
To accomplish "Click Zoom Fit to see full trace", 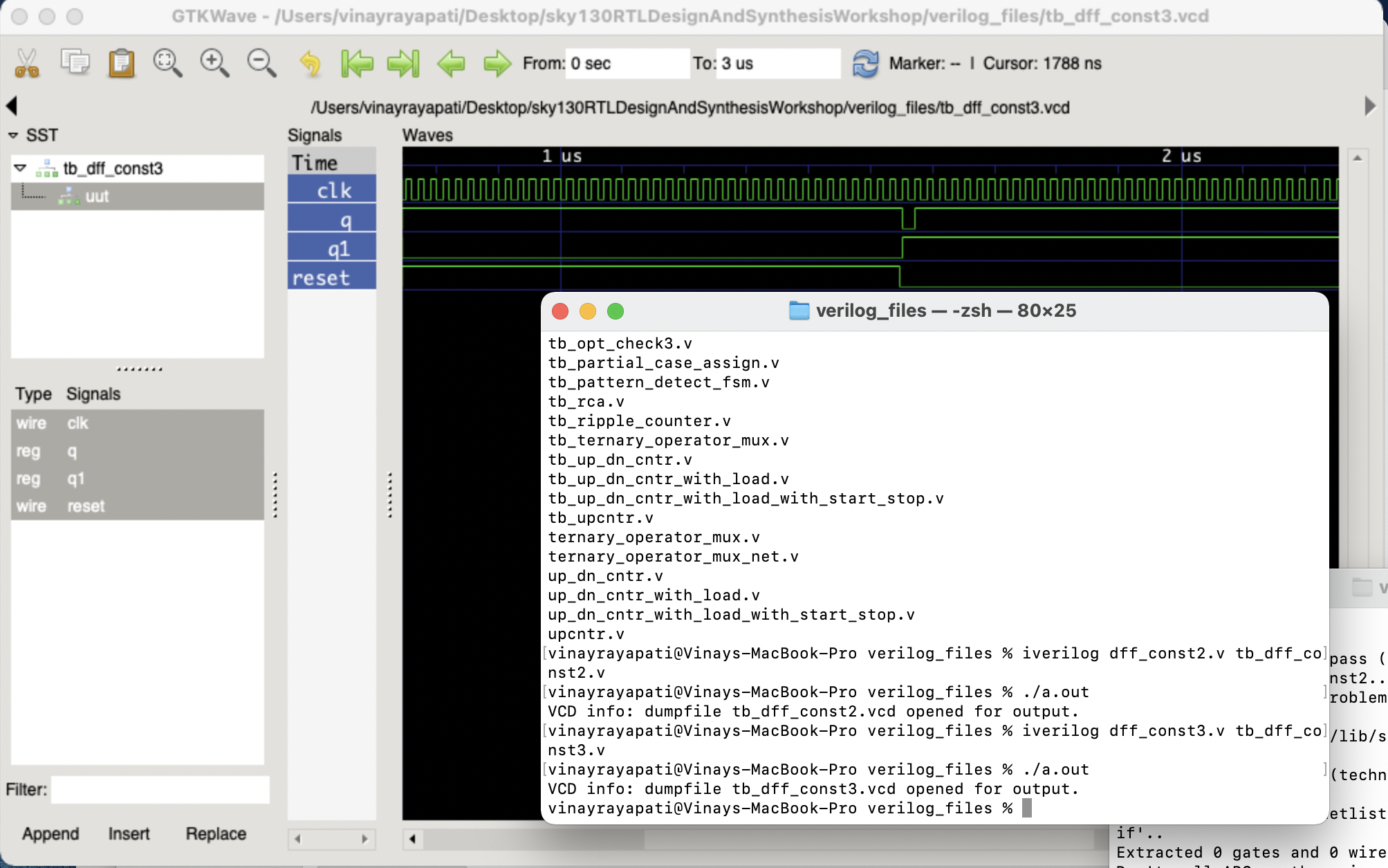I will pos(167,63).
